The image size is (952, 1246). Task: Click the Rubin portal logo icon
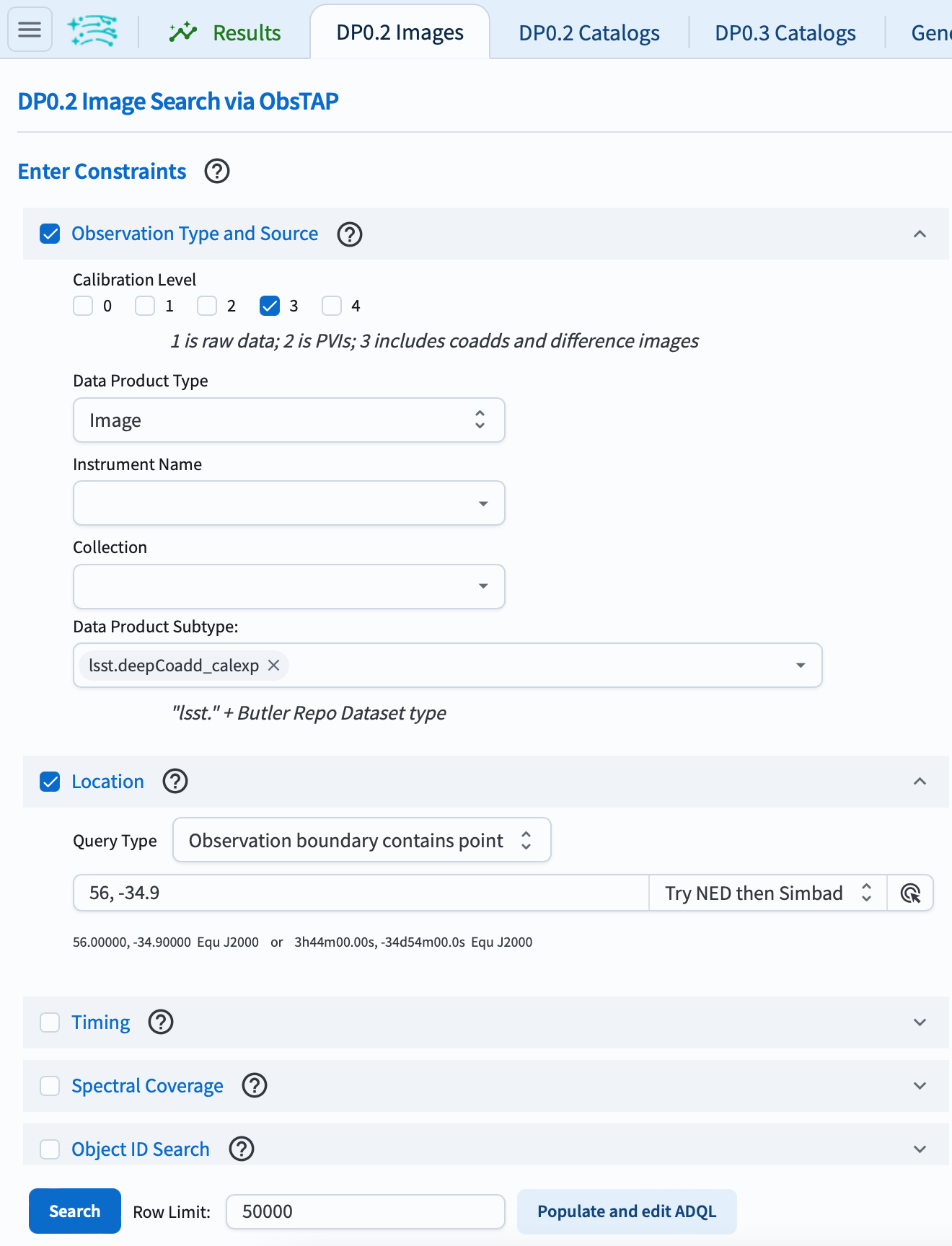point(92,31)
